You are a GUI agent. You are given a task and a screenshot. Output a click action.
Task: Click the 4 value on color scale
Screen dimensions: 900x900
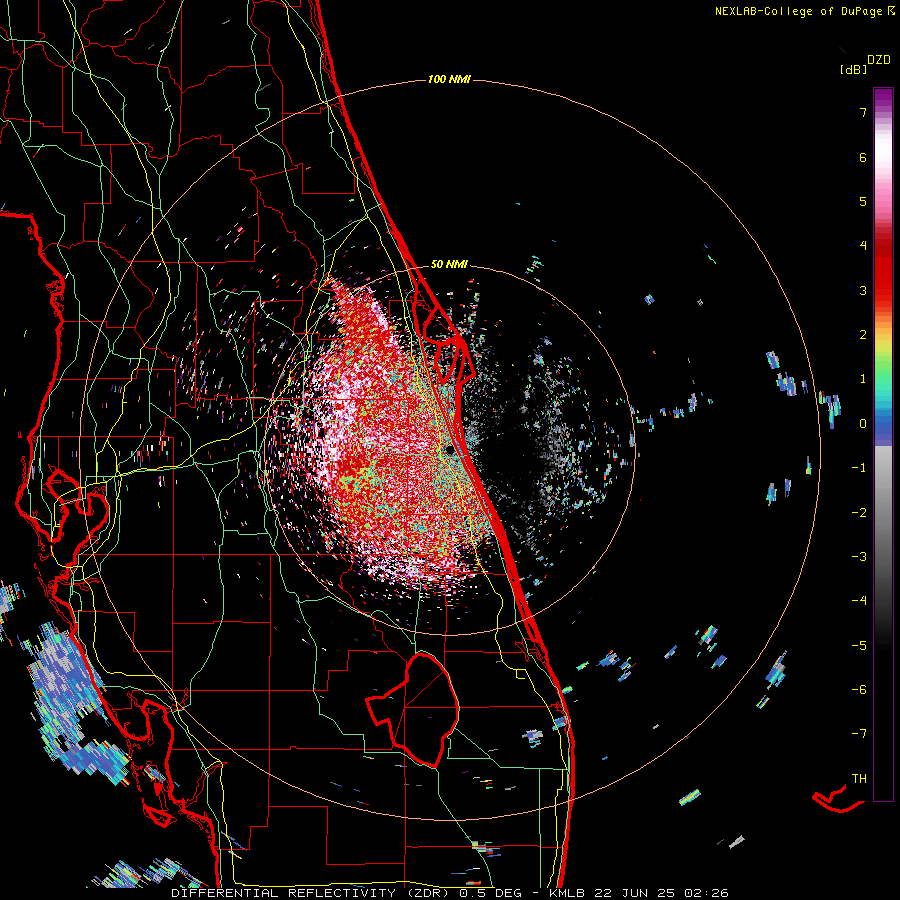point(863,246)
